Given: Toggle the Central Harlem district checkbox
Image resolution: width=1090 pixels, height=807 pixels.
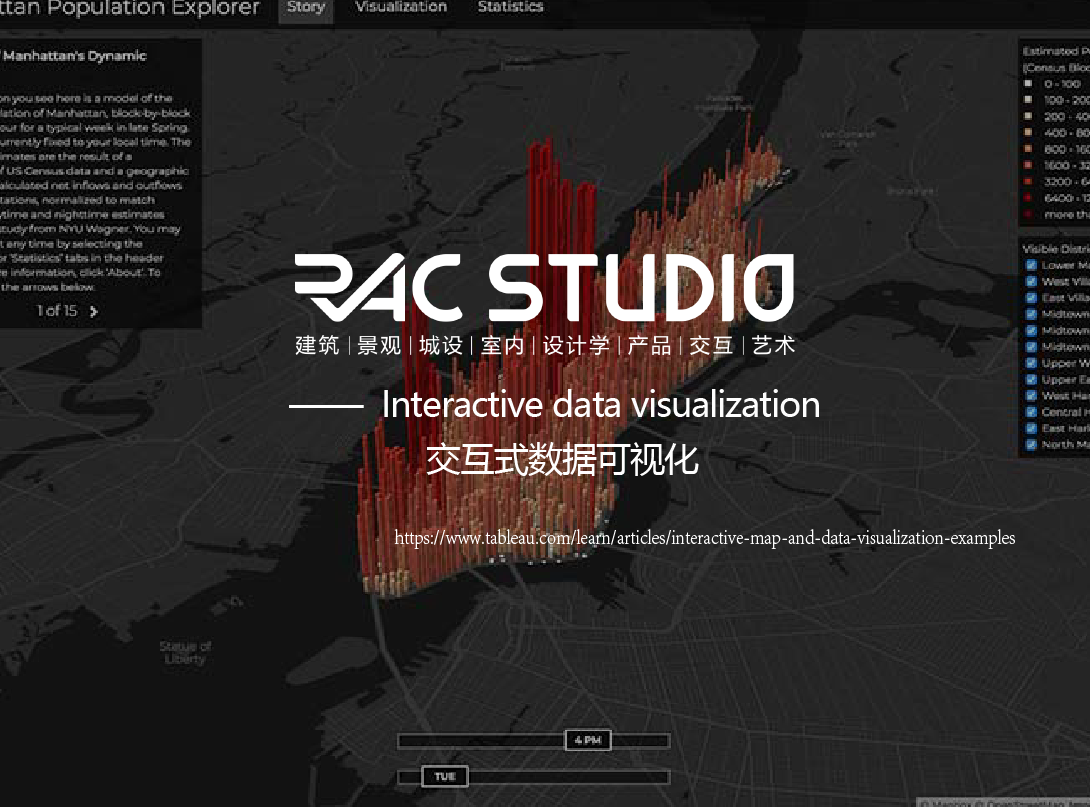Looking at the screenshot, I should tap(1031, 411).
